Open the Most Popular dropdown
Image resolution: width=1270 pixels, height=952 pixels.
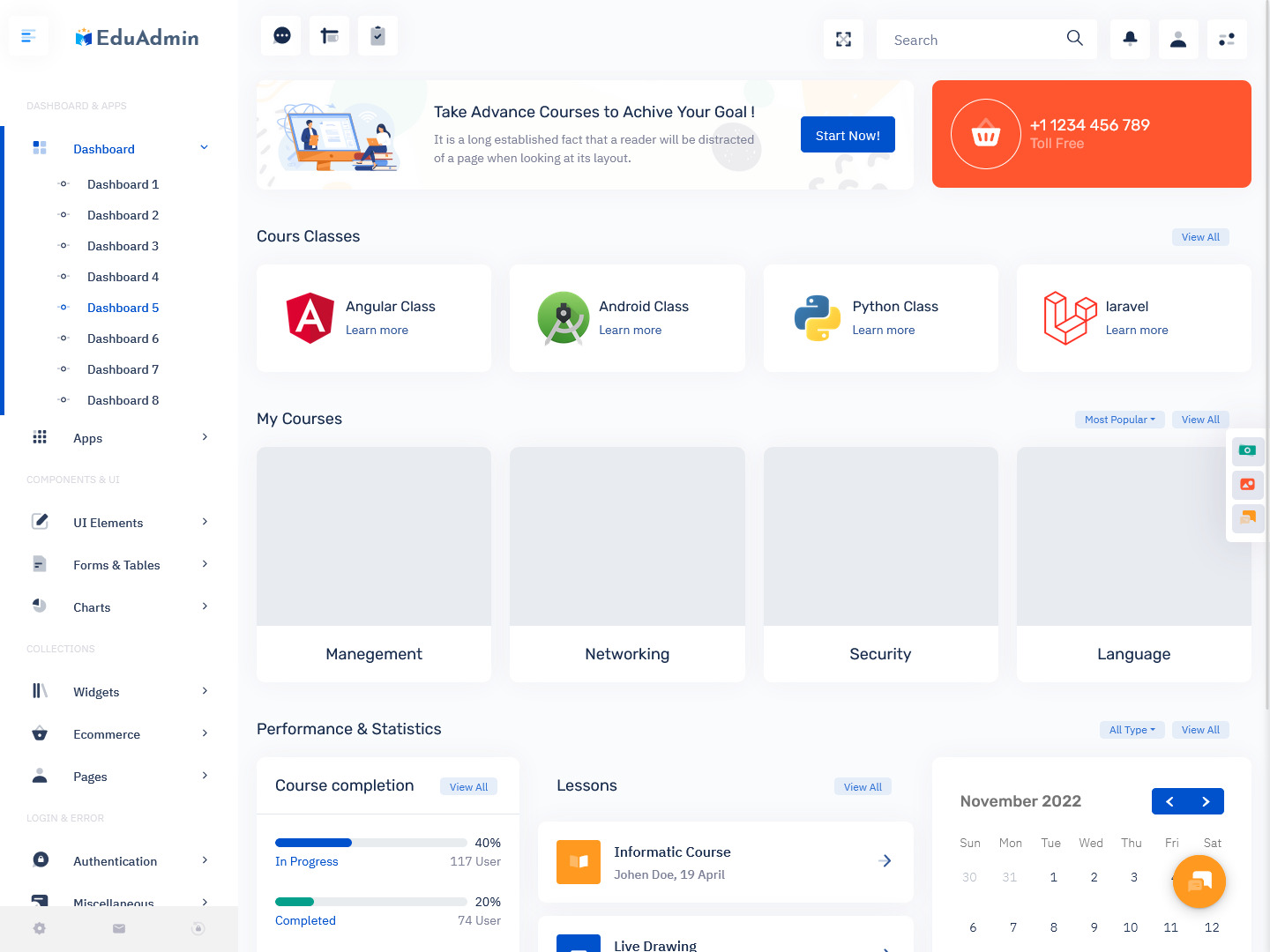pos(1120,420)
